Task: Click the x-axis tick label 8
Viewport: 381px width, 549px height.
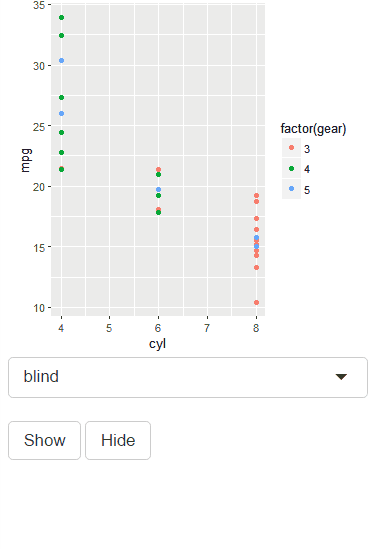Action: point(256,328)
